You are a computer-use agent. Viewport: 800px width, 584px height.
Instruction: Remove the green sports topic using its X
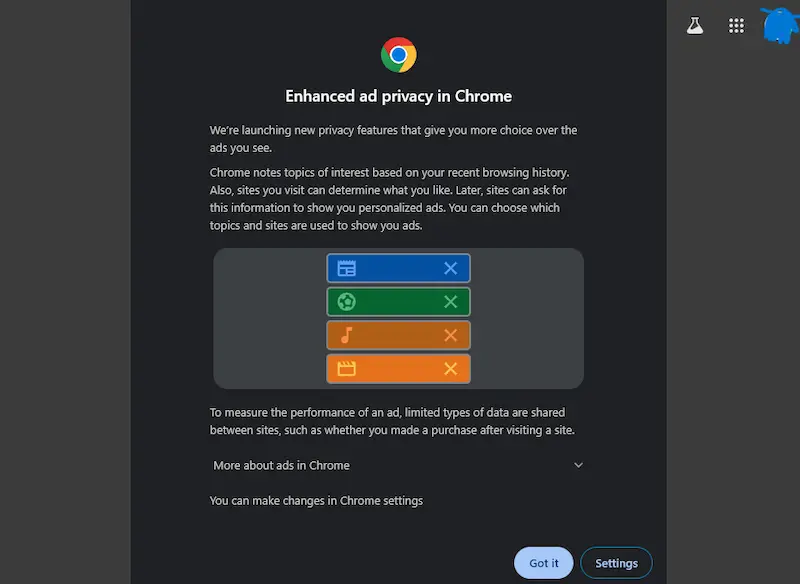click(450, 301)
